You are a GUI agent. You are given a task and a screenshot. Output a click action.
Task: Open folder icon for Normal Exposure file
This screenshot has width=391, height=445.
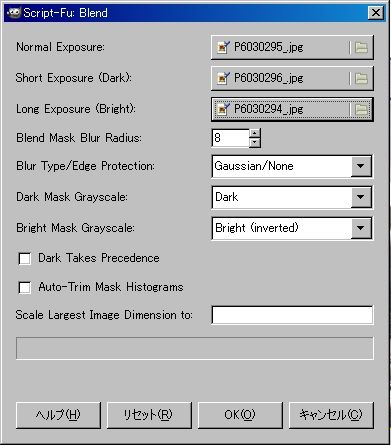[361, 48]
